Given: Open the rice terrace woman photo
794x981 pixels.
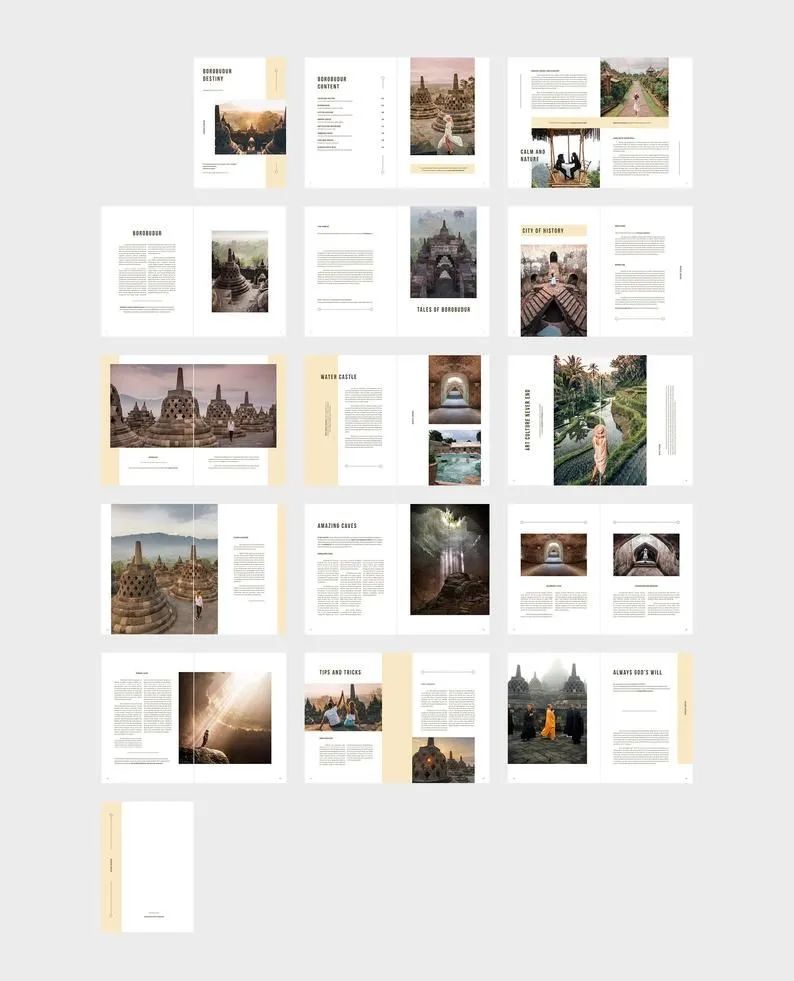Looking at the screenshot, I should click(600, 420).
